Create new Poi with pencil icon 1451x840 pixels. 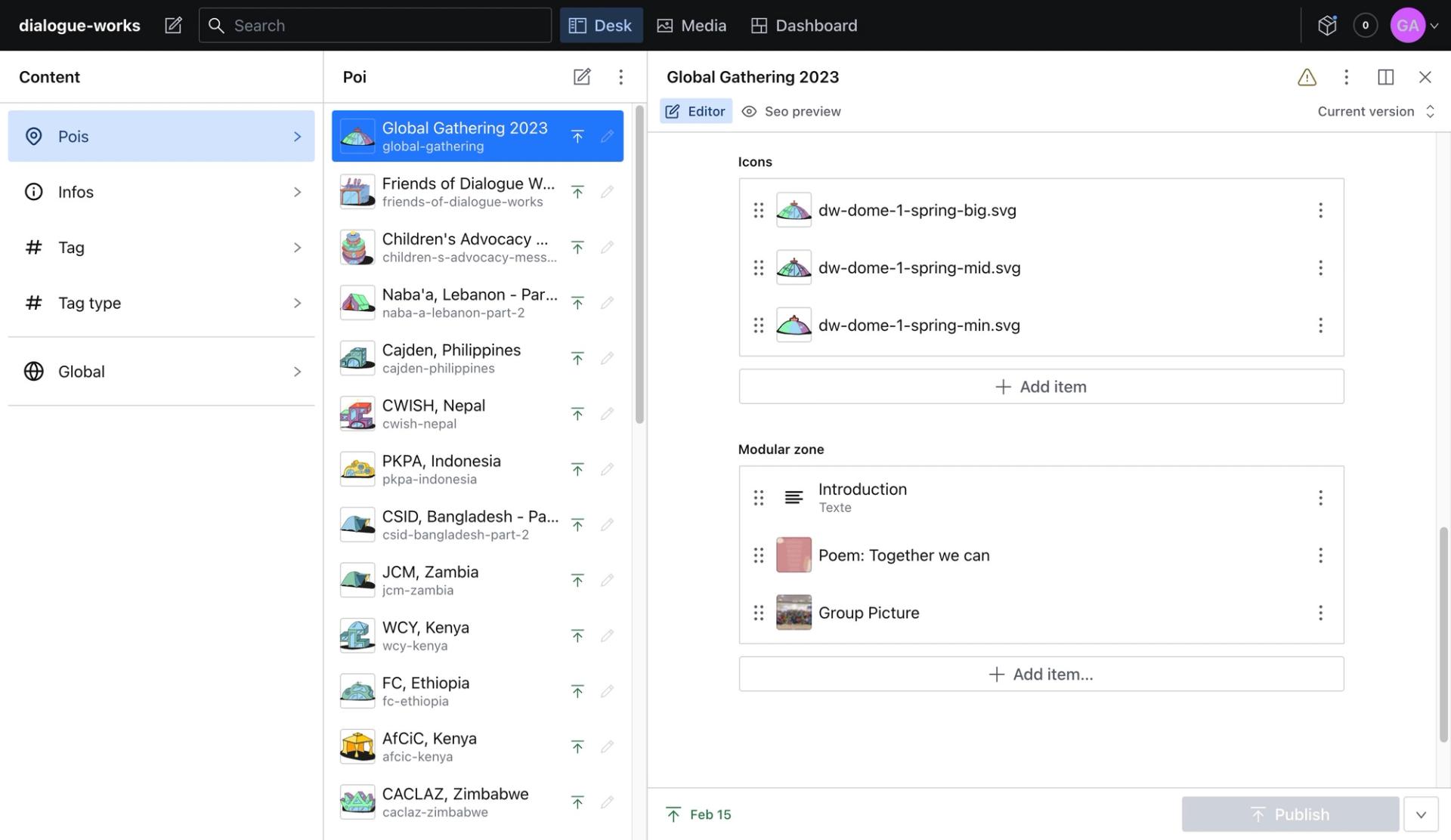click(x=582, y=77)
